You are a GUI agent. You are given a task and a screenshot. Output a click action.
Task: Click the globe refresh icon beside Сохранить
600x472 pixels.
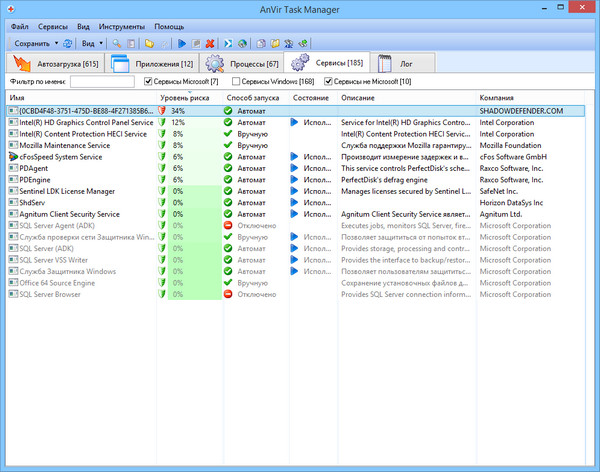[x=67, y=44]
